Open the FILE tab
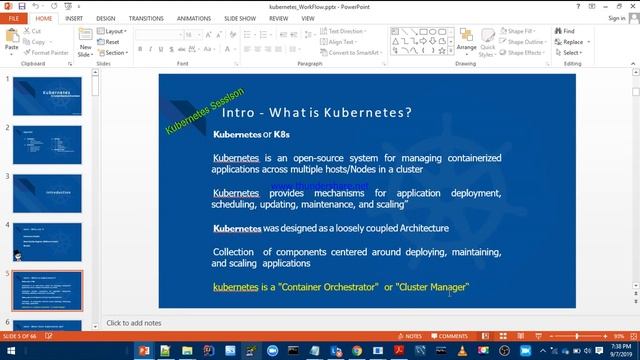This screenshot has width=640, height=360. pos(13,18)
